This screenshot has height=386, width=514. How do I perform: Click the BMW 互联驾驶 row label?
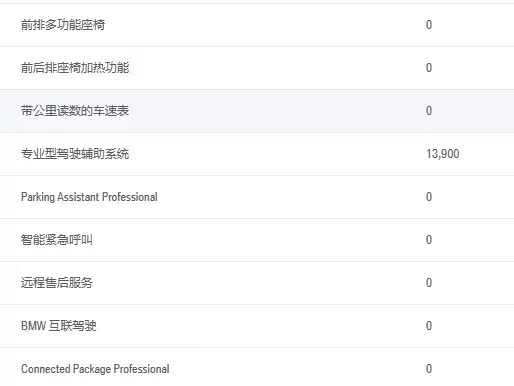(x=59, y=326)
